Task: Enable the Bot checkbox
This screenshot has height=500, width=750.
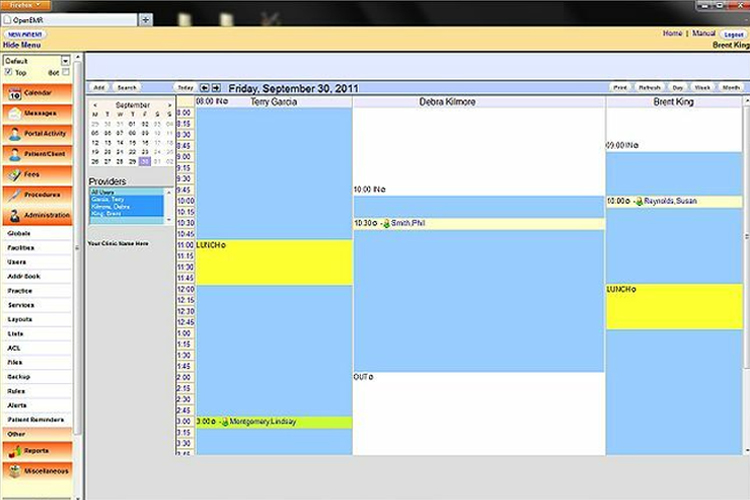Action: pyautogui.click(x=66, y=73)
